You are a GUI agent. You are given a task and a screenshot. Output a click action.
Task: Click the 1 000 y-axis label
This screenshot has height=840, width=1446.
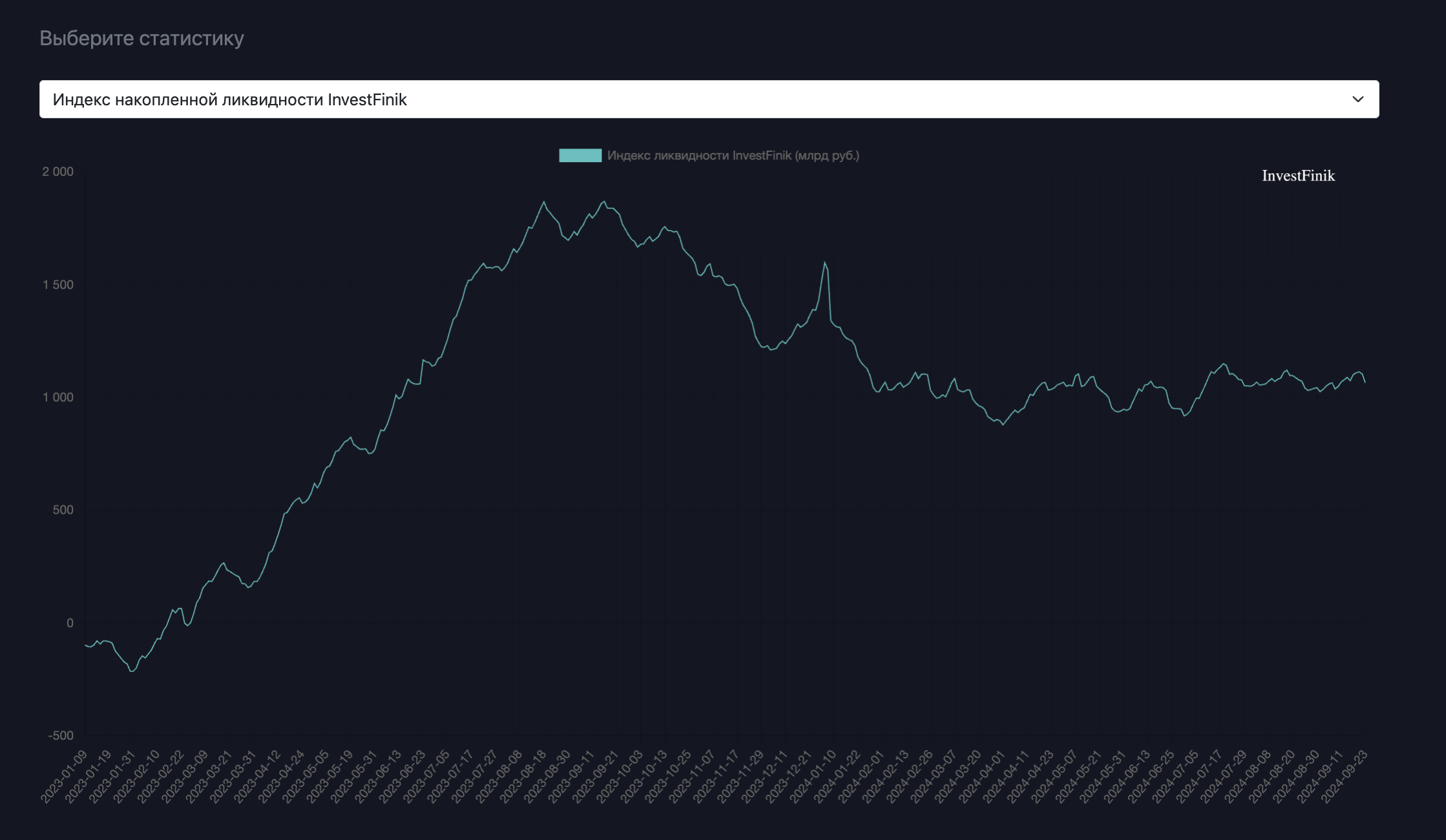pyautogui.click(x=58, y=397)
